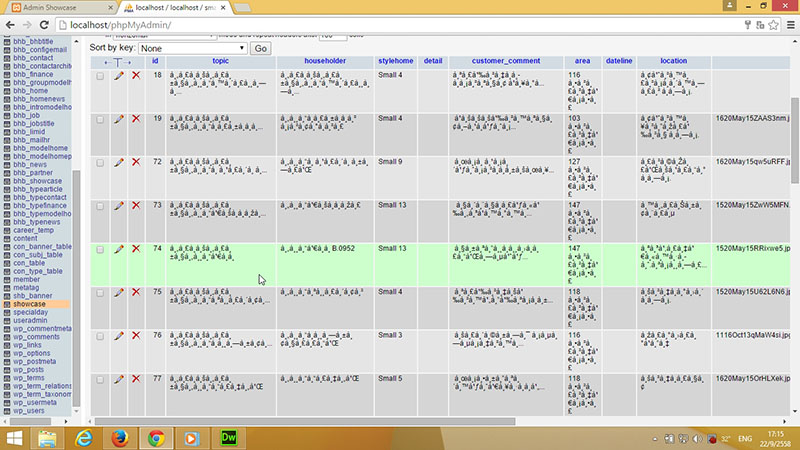Edit row with id 72 using pencil icon
This screenshot has width=800, height=450.
(x=119, y=162)
